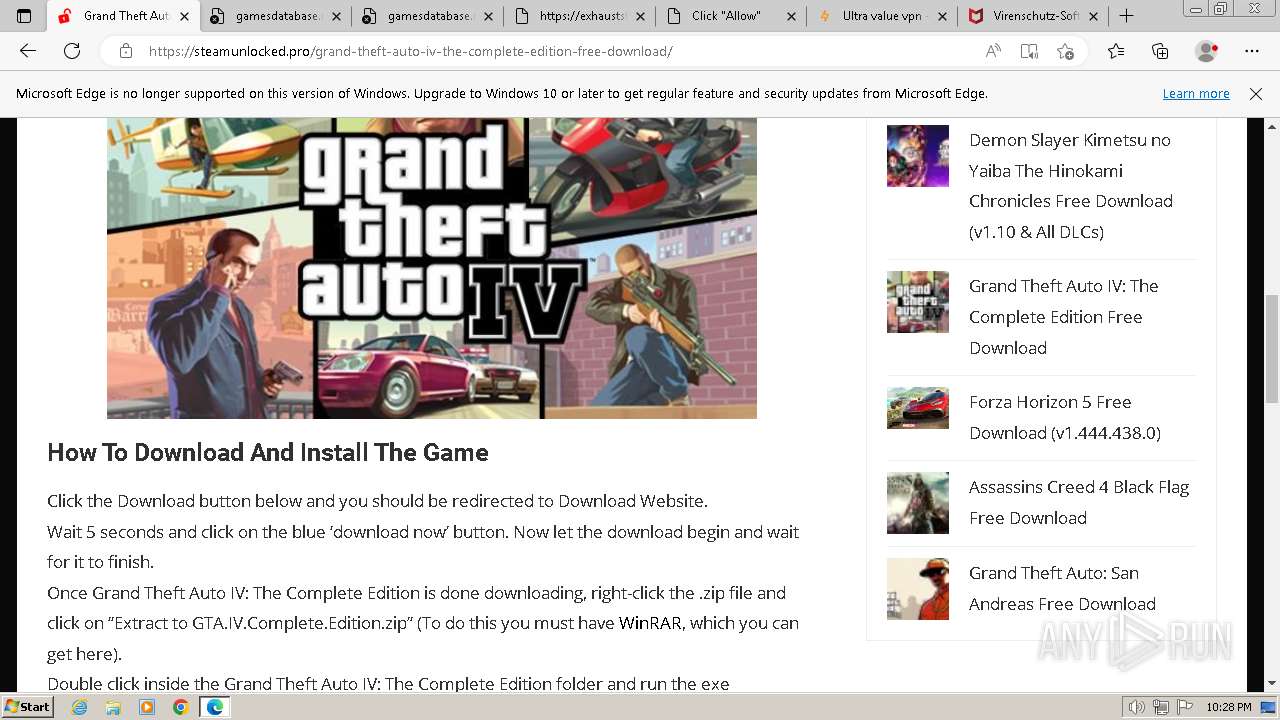This screenshot has height=720, width=1280.
Task: Open Immersive Reader icon in address bar
Action: pos(1029,51)
